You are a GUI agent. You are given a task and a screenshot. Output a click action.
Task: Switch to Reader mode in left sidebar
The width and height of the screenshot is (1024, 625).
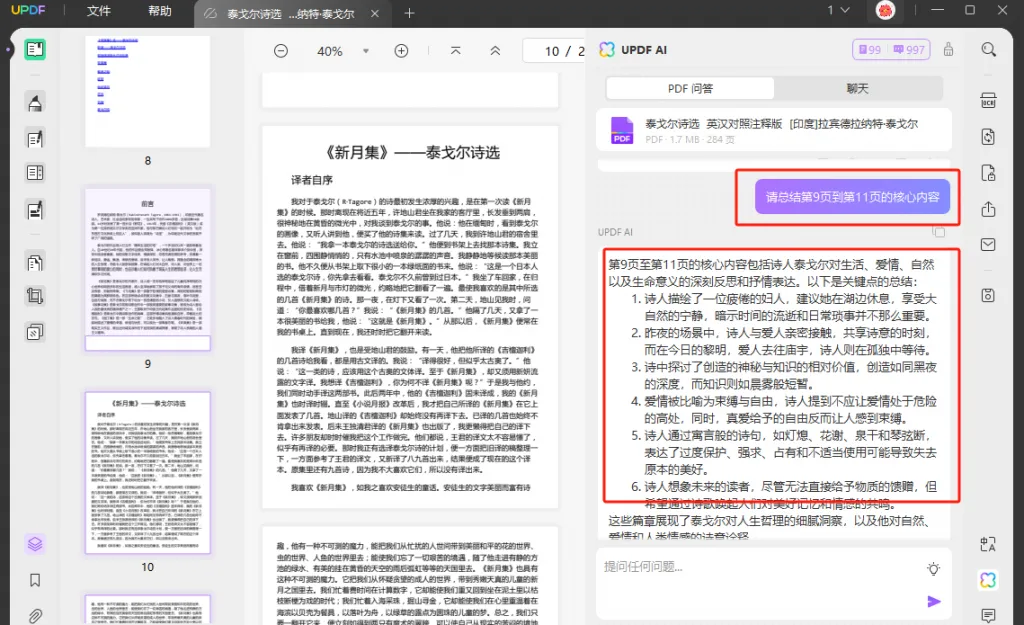click(x=35, y=50)
